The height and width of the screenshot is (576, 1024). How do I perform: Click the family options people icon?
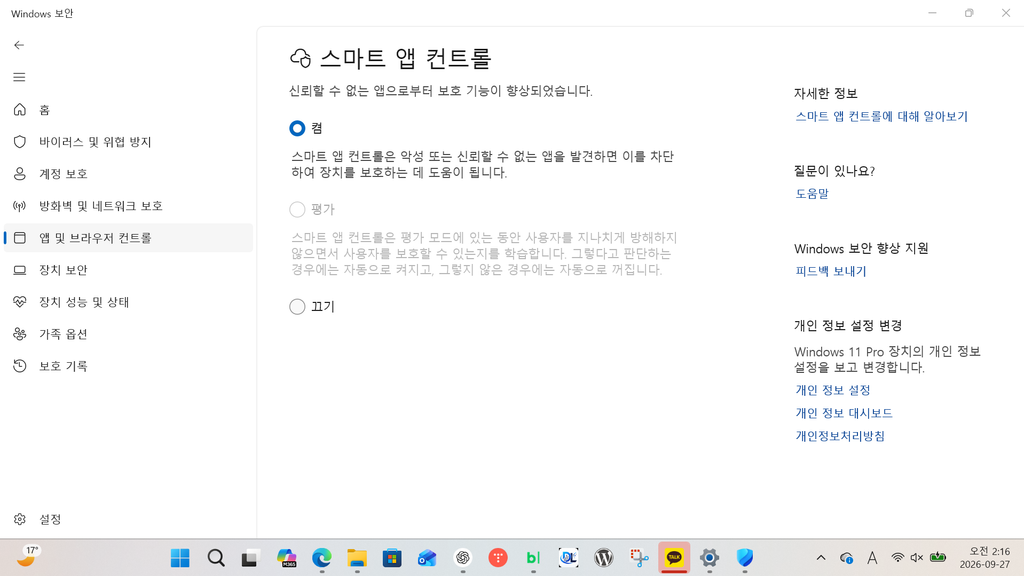(x=20, y=334)
